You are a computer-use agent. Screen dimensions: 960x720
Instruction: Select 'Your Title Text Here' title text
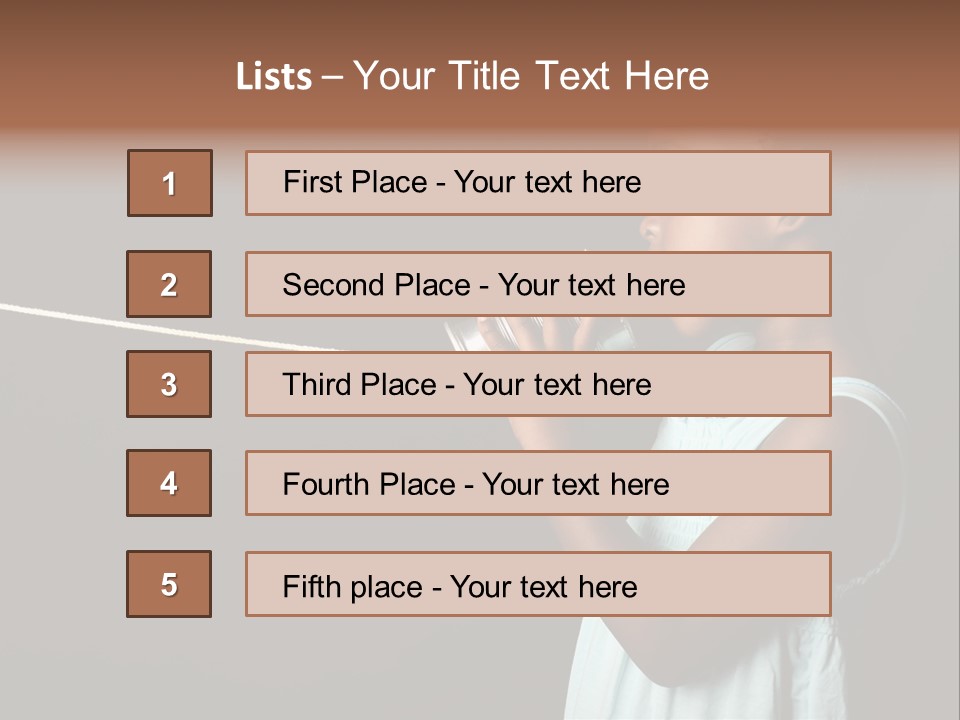531,76
